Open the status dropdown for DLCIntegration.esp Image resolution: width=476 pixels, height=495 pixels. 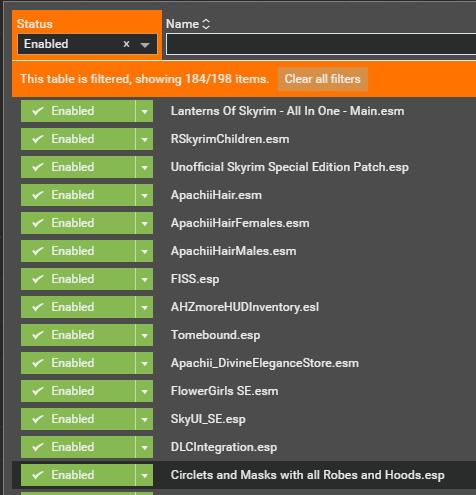tap(144, 447)
